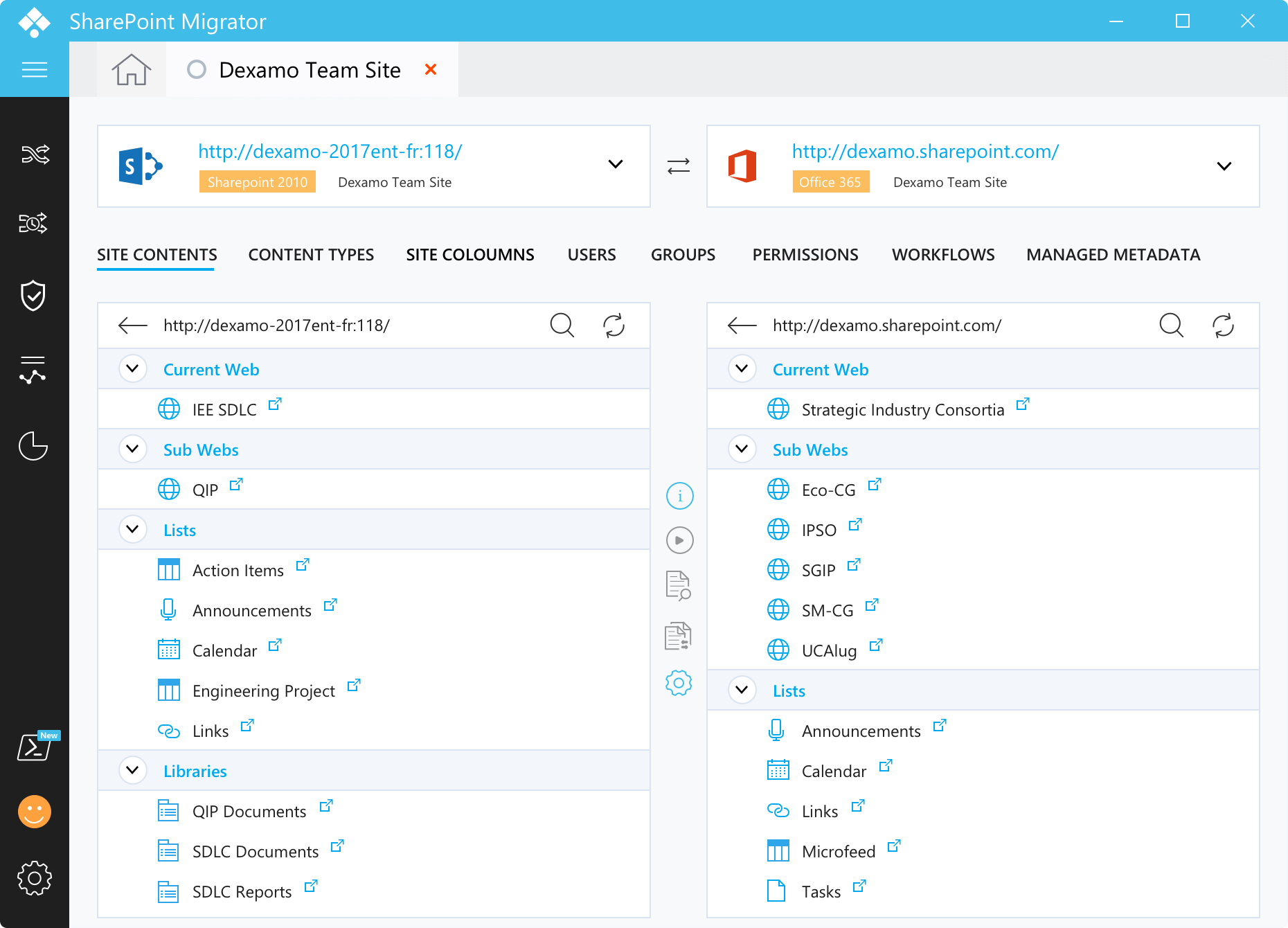Screen dimensions: 1288x928
Task: Open the dexamo-2017ent-fr:118 source link
Action: (x=330, y=151)
